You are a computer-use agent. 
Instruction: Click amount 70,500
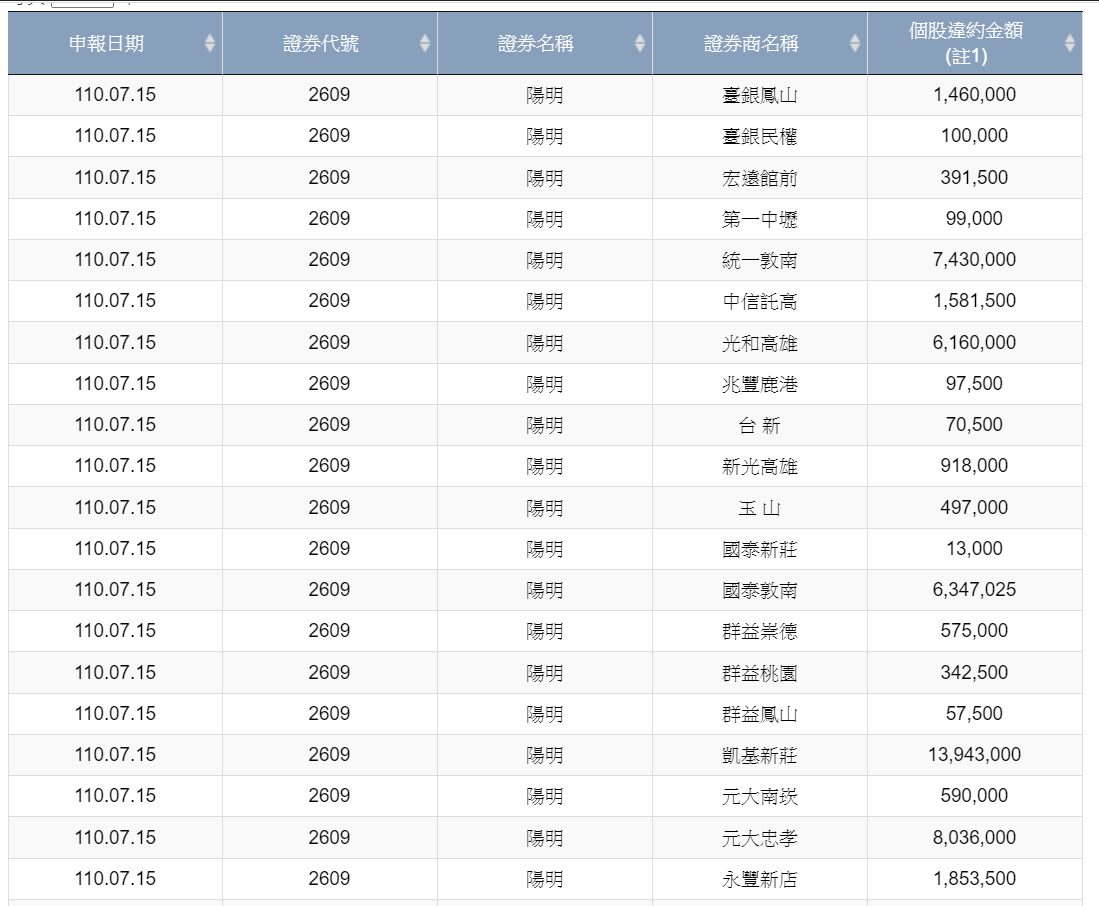click(x=974, y=424)
